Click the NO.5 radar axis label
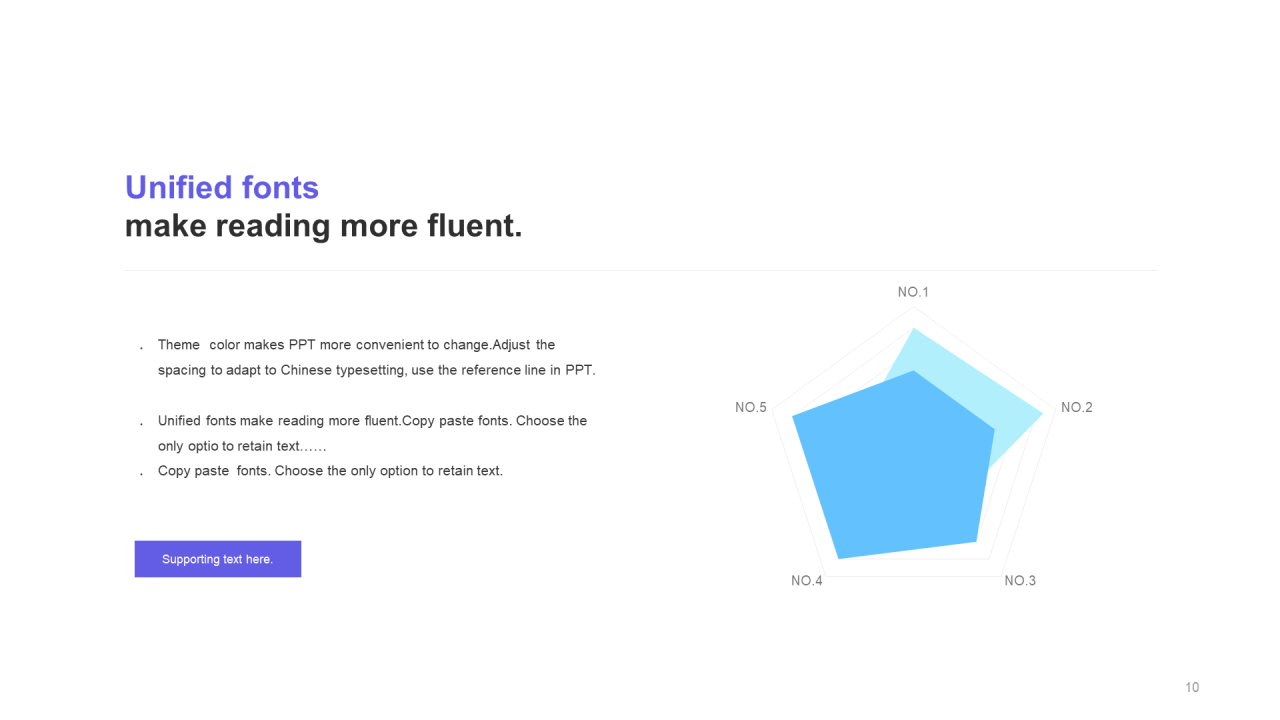Image resolution: width=1280 pixels, height=720 pixels. pyautogui.click(x=751, y=407)
